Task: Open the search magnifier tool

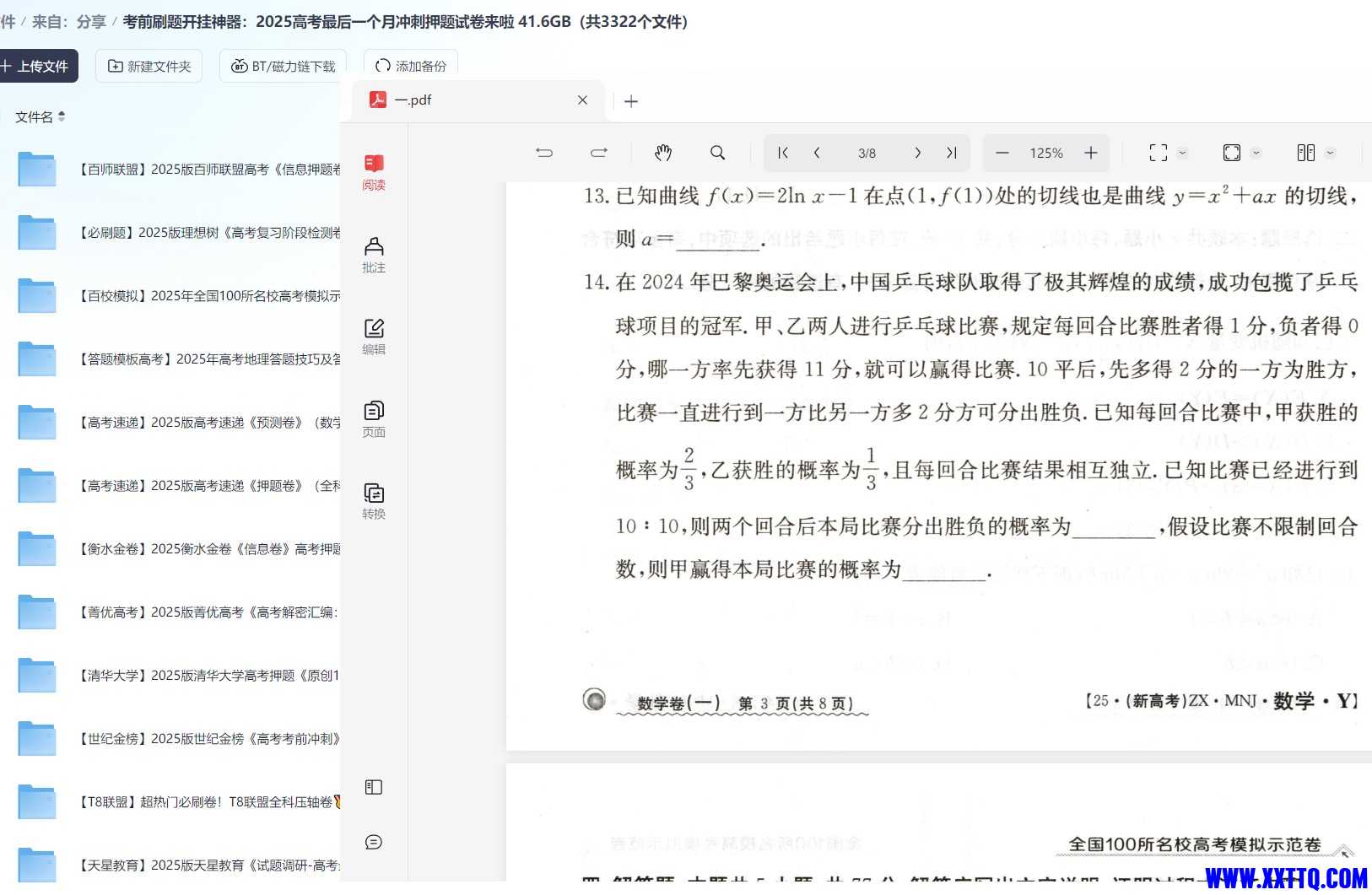Action: point(717,153)
